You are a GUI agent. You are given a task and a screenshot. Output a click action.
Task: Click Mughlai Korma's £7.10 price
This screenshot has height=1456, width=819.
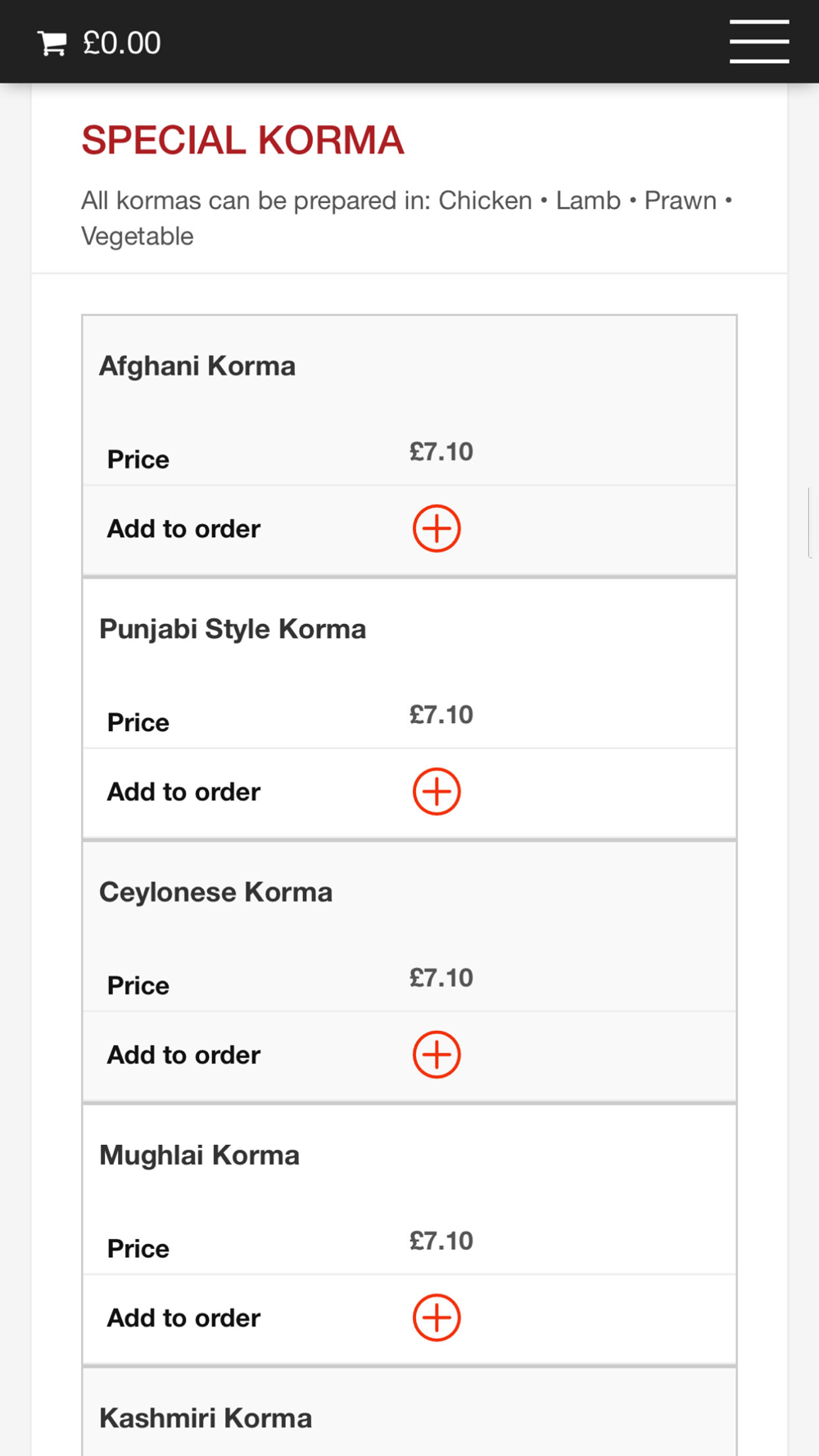441,1240
